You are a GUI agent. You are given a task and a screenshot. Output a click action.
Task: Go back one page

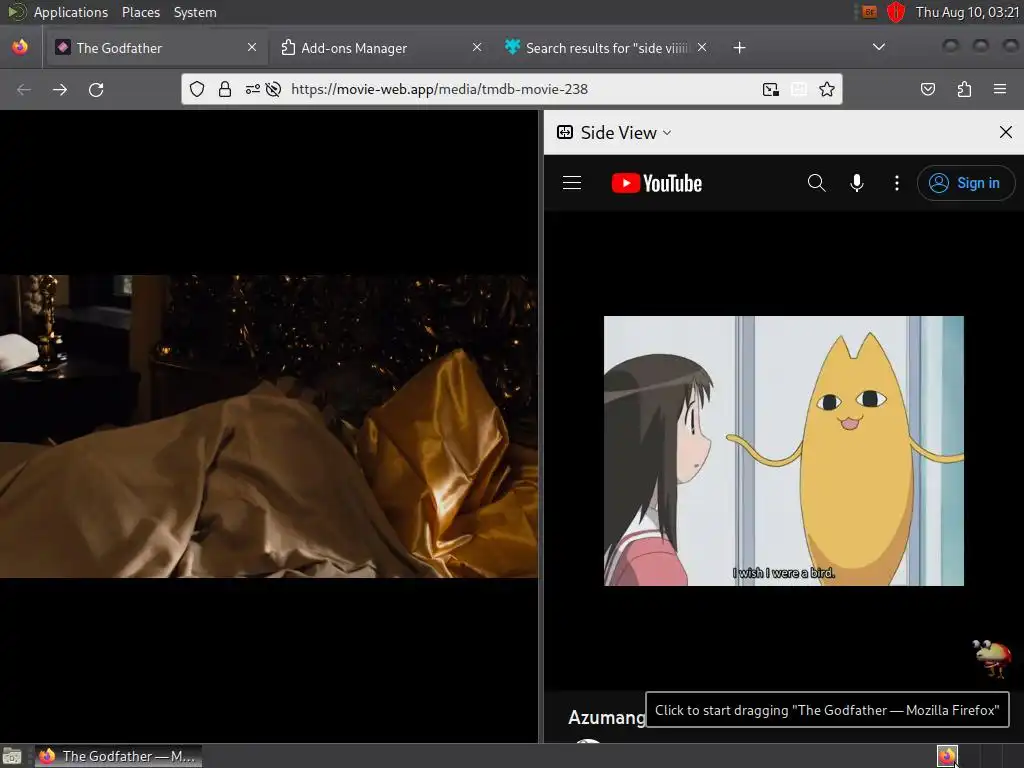click(x=24, y=89)
